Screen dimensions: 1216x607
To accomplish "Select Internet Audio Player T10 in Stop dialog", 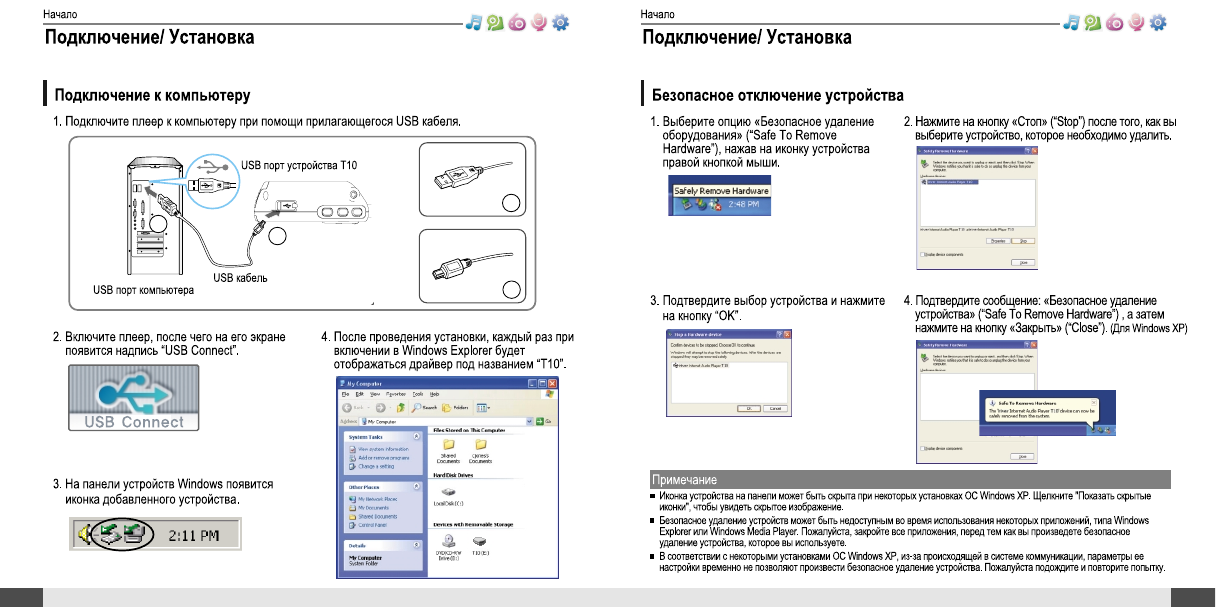I will (701, 366).
